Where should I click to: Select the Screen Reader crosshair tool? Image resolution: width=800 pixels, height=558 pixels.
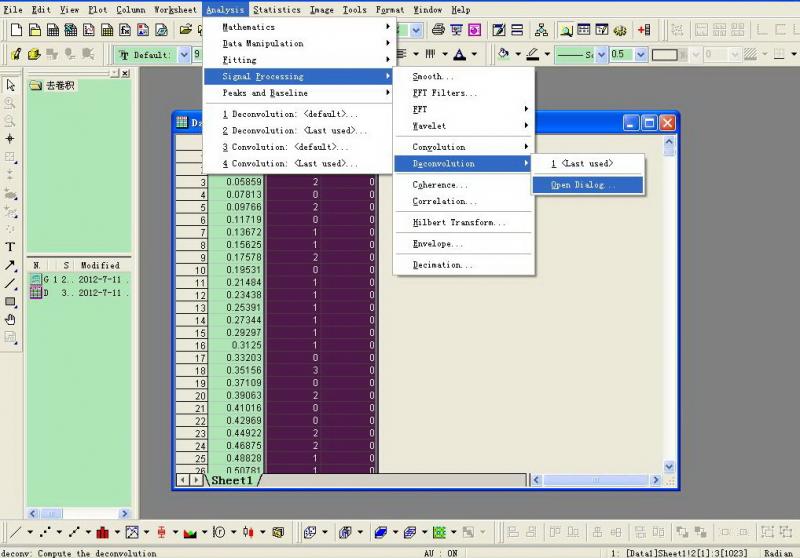[x=10, y=139]
